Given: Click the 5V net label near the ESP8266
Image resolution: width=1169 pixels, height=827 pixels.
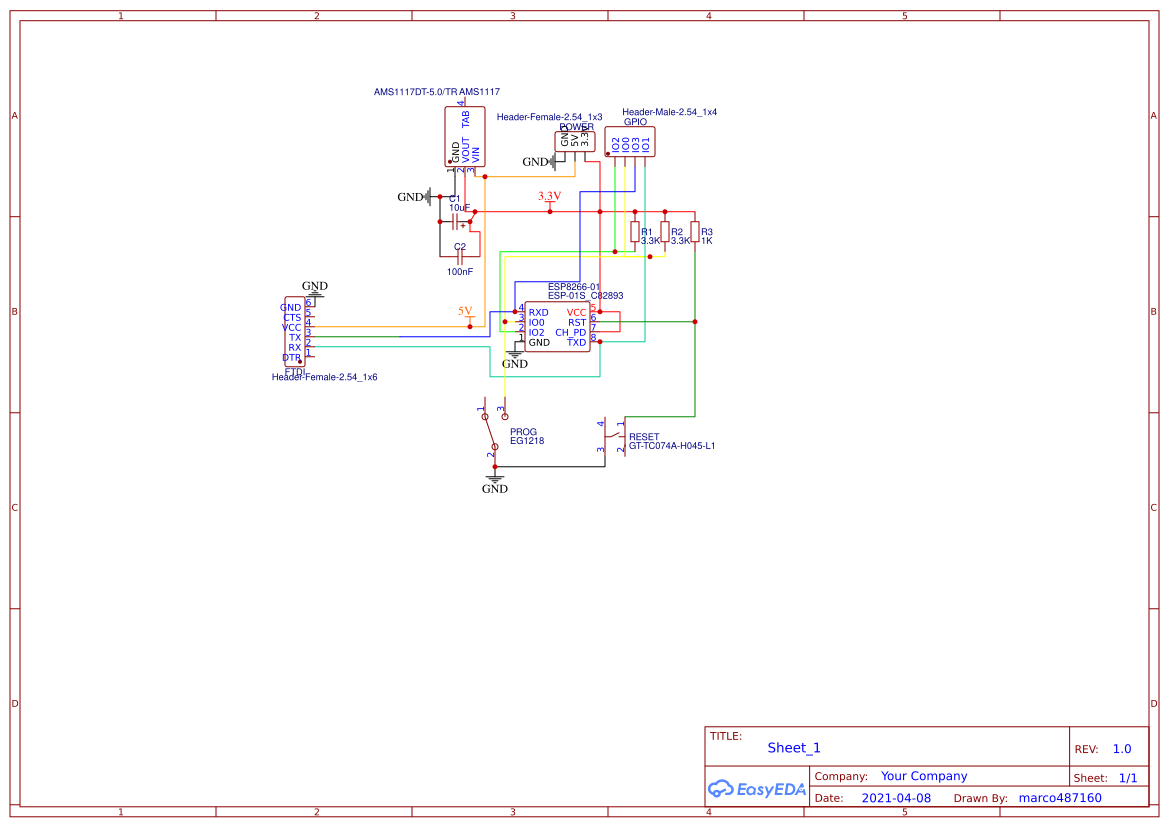Looking at the screenshot, I should (x=463, y=312).
